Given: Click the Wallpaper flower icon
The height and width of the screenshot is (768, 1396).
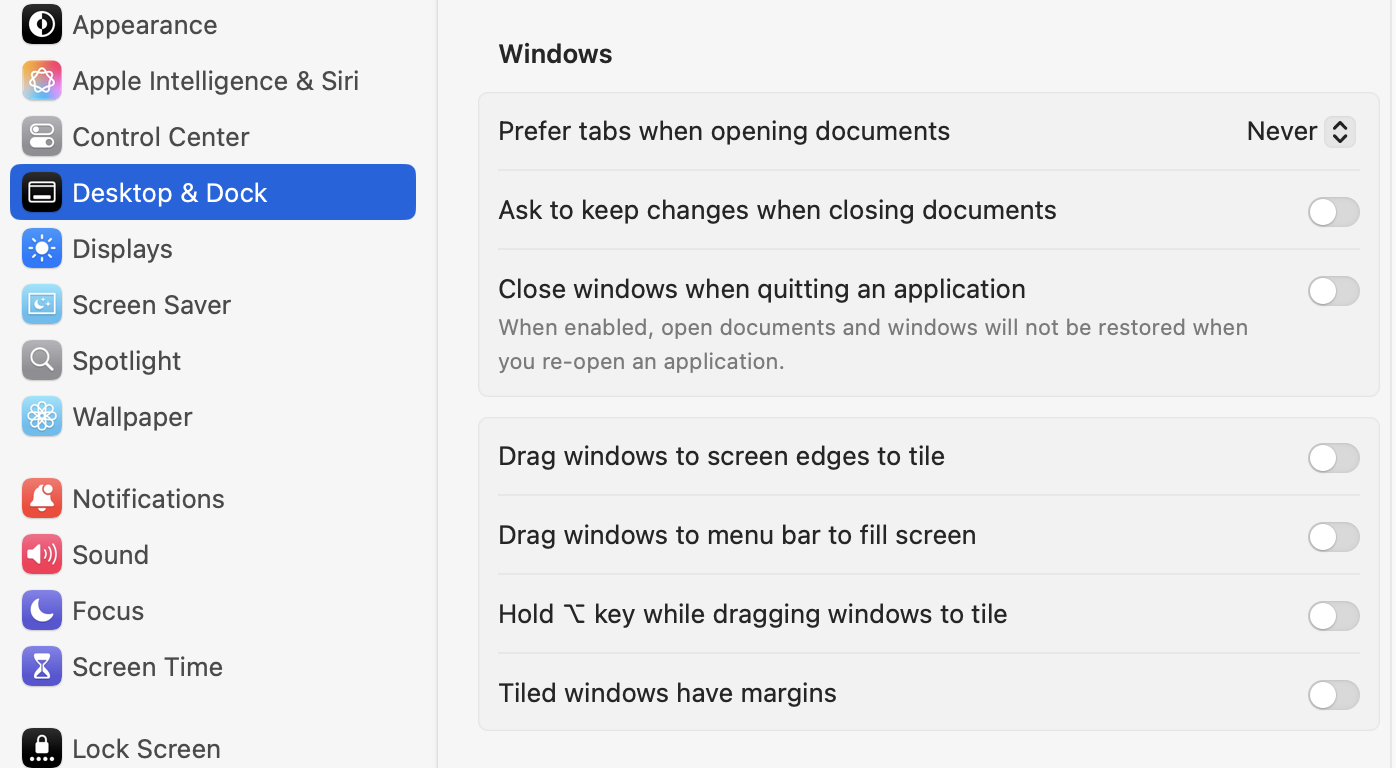Looking at the screenshot, I should (41, 416).
